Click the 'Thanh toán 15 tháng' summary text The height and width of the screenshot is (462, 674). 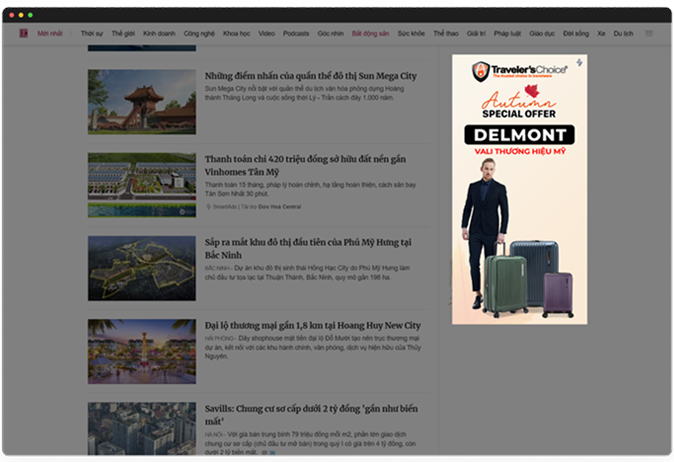(310, 189)
